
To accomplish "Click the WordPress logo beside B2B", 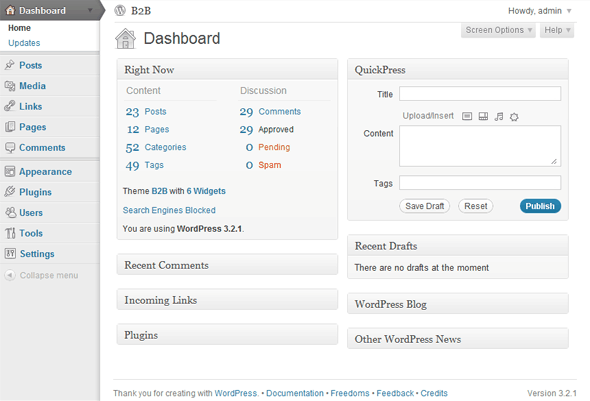I will (x=120, y=11).
